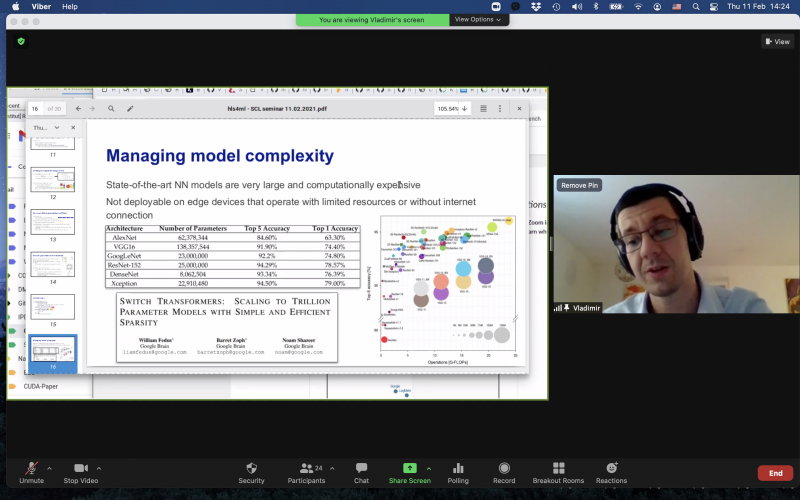The width and height of the screenshot is (800, 500).
Task: Open Spotlight search icon
Action: 696,7
